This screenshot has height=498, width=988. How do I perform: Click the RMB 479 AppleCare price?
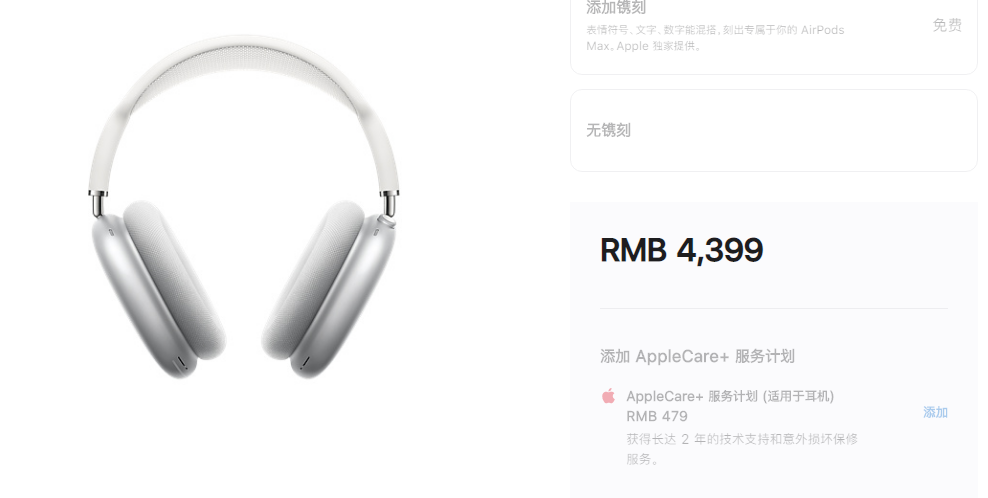pyautogui.click(x=657, y=416)
